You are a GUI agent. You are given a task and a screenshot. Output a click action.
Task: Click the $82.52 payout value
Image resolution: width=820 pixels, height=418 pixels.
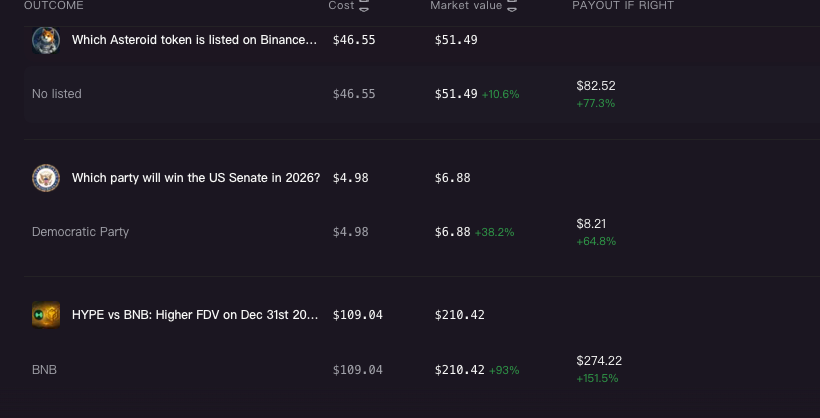(x=596, y=86)
